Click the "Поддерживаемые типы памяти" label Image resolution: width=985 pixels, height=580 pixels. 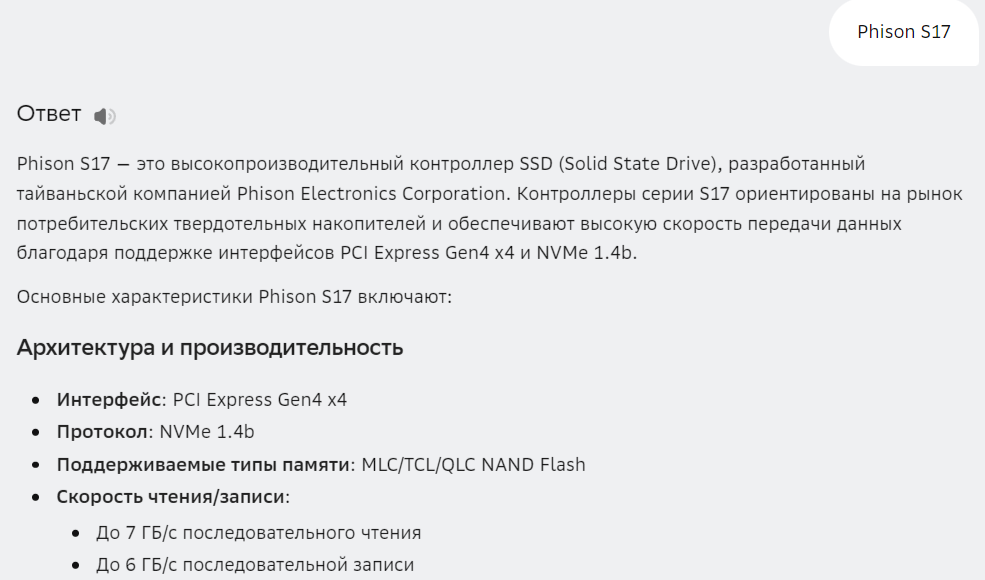point(199,464)
